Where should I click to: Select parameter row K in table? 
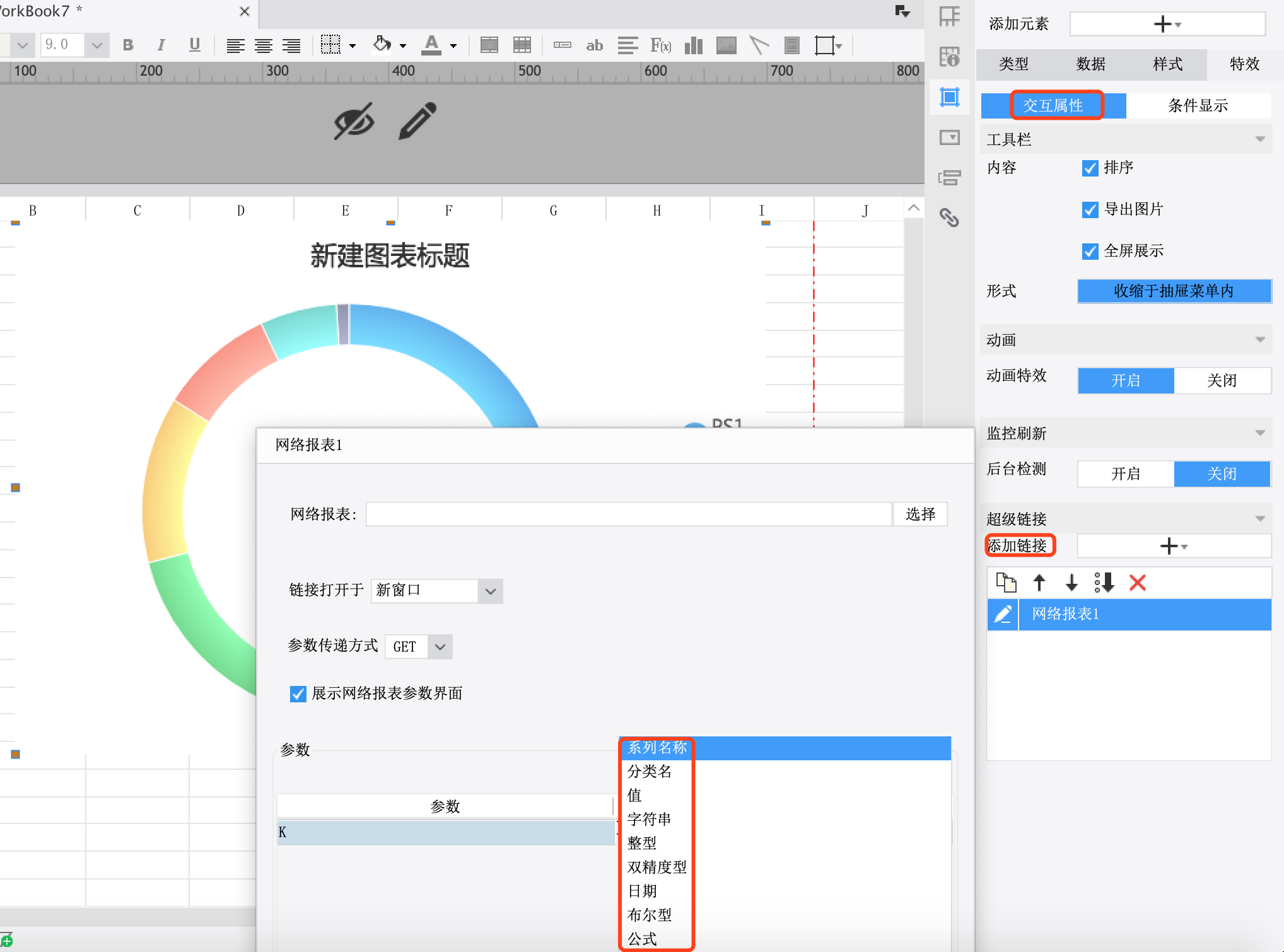pos(445,833)
